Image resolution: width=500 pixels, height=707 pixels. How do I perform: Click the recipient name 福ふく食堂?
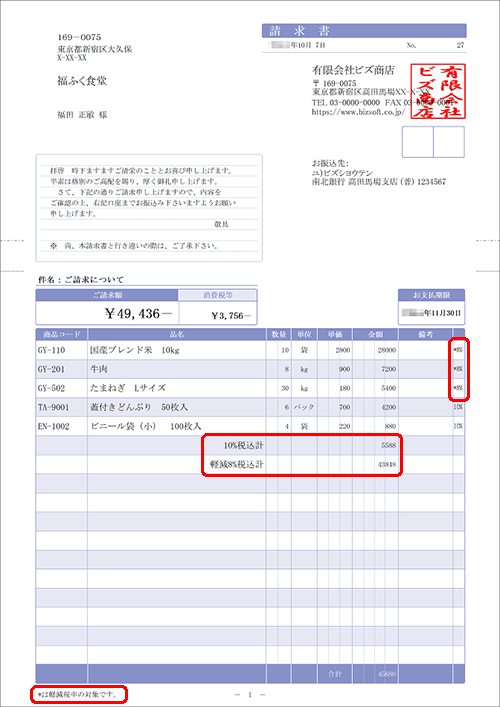point(82,81)
